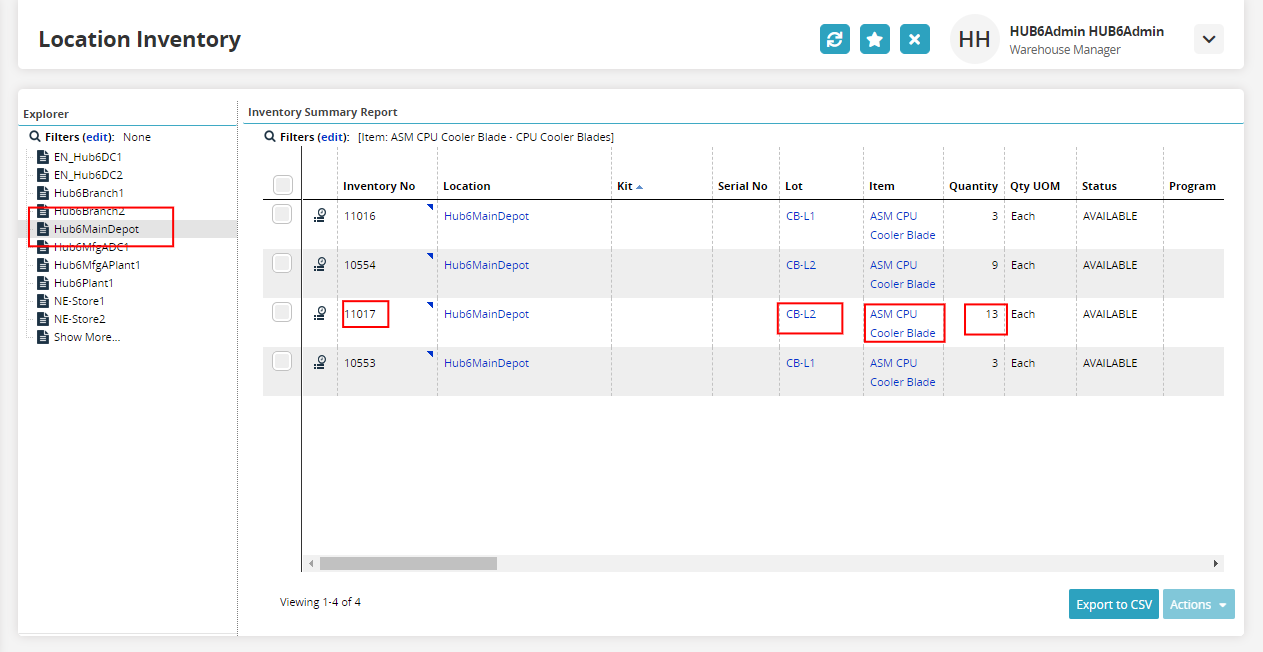Click inventory number 11017 cell
Image resolution: width=1263 pixels, height=652 pixels.
click(360, 314)
